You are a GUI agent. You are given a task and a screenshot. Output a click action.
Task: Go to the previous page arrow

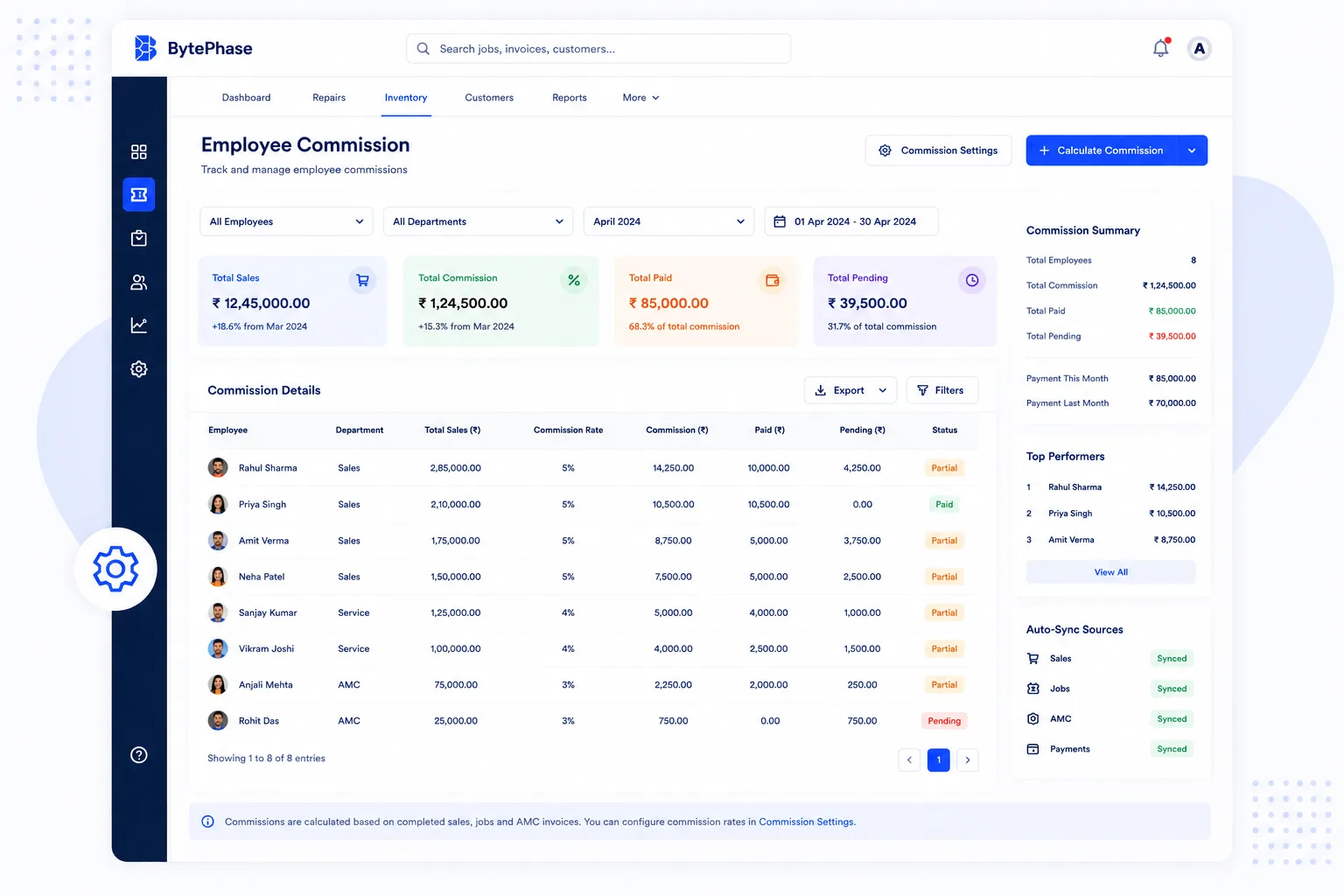coord(909,759)
